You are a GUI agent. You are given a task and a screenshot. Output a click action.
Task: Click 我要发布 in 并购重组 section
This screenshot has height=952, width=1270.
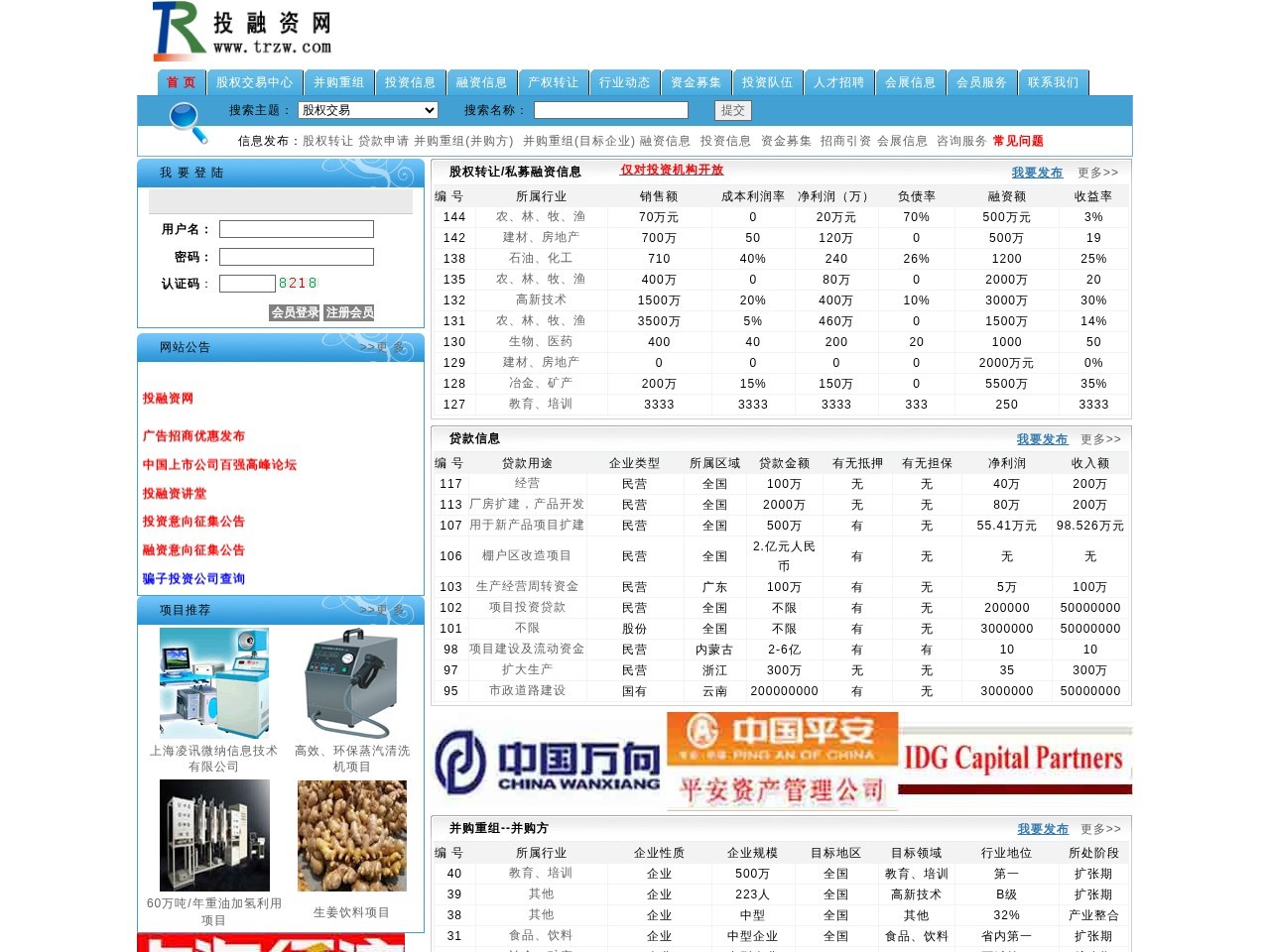(x=1043, y=829)
